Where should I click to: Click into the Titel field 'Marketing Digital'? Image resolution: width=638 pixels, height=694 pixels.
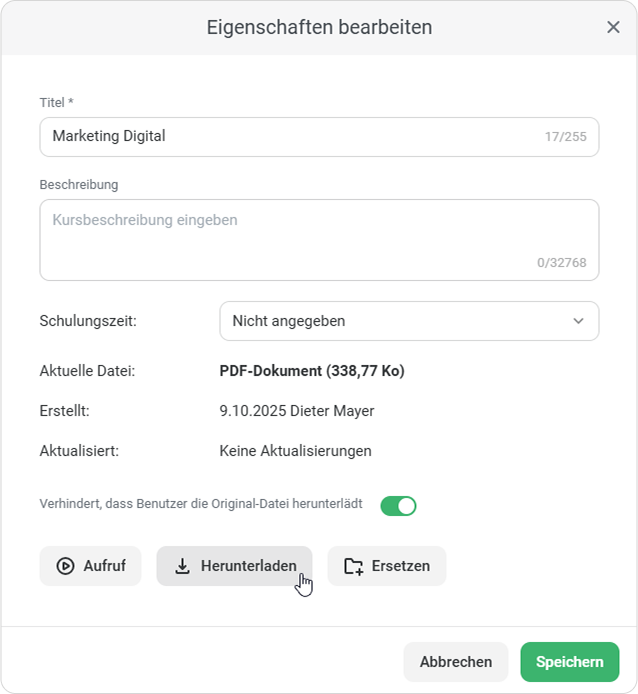tap(290, 136)
